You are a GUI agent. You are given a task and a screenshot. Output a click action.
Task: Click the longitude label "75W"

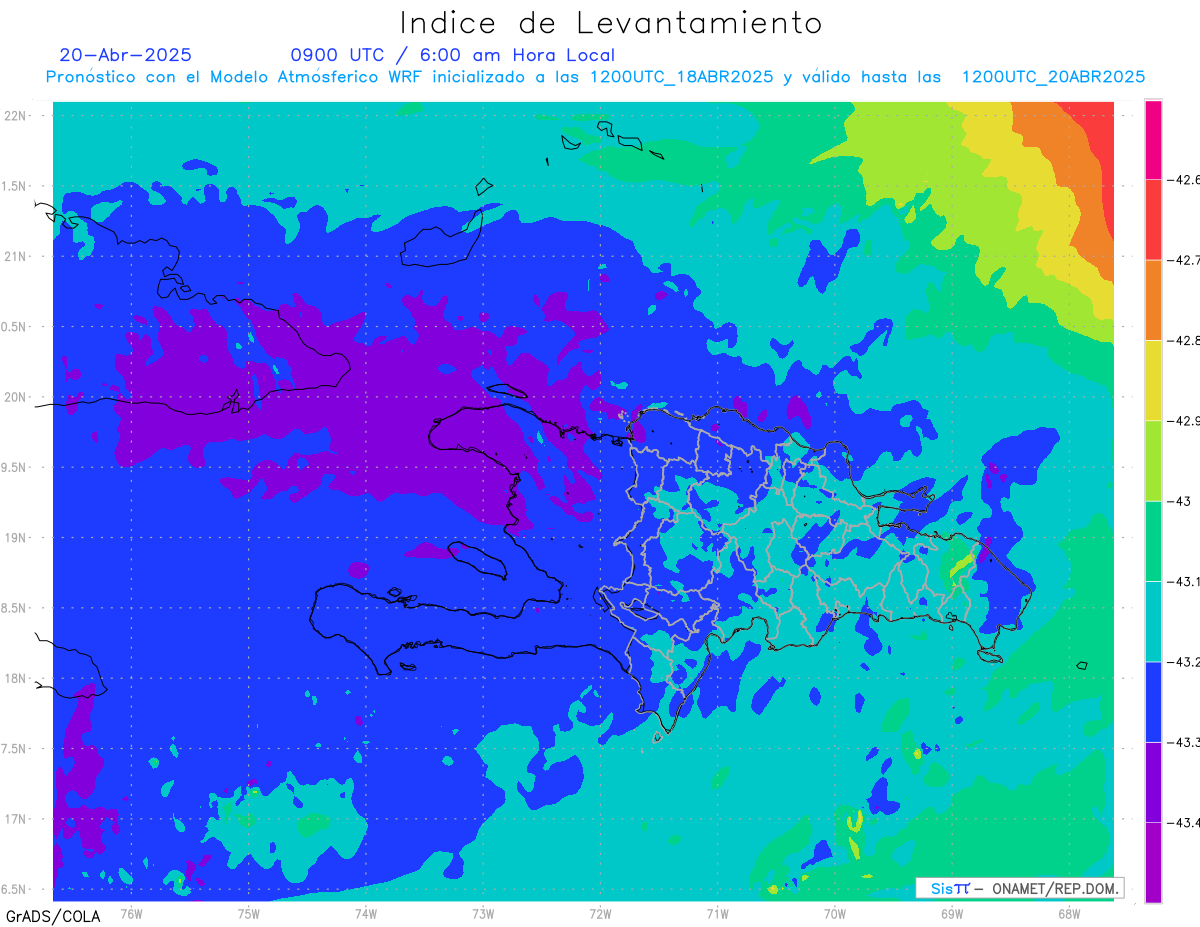point(248,914)
